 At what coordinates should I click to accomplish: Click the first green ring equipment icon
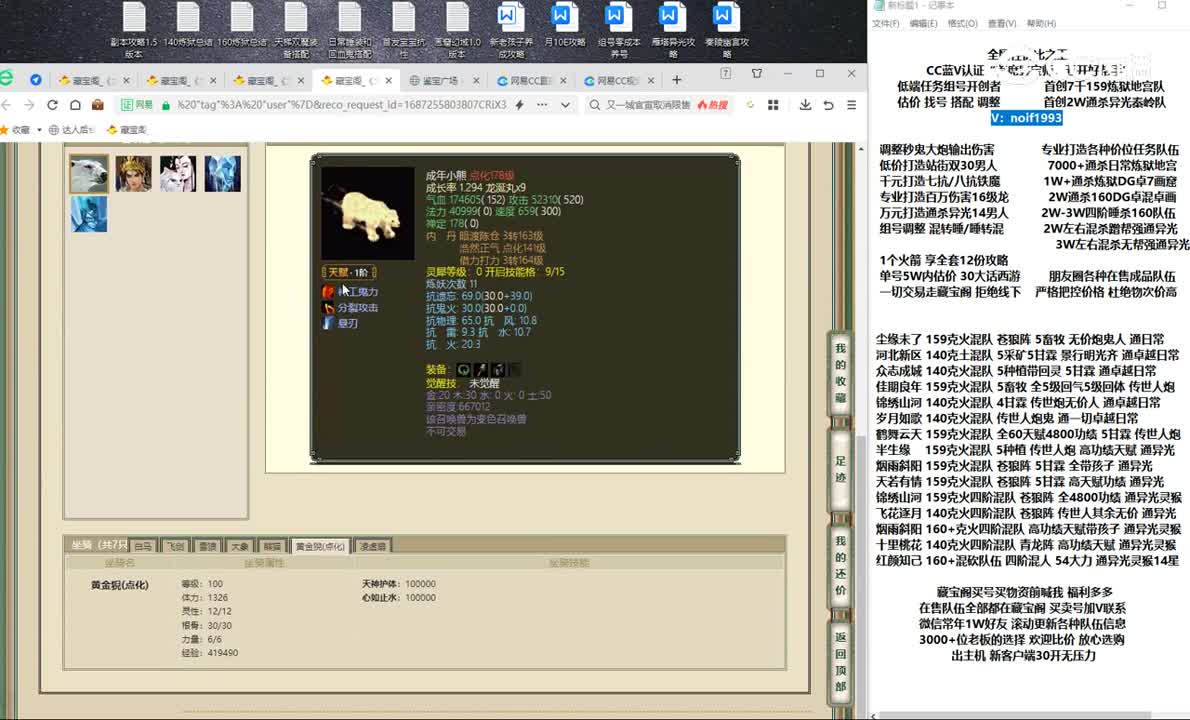[x=463, y=369]
